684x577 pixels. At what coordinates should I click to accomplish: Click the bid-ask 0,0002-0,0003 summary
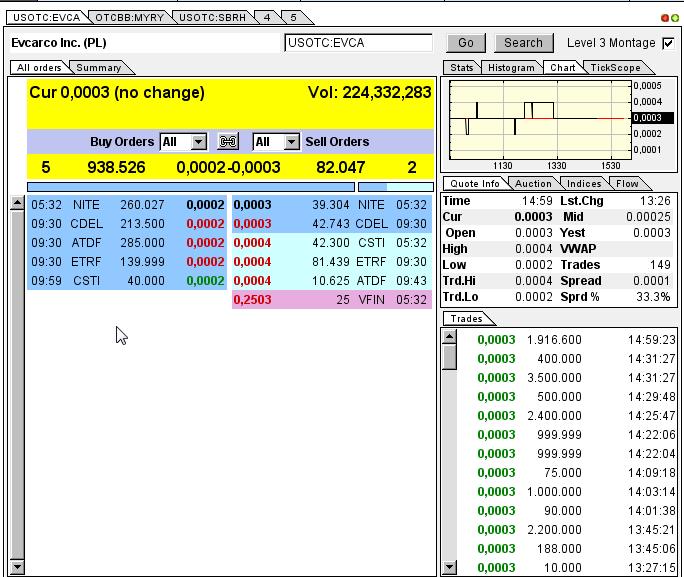click(228, 167)
